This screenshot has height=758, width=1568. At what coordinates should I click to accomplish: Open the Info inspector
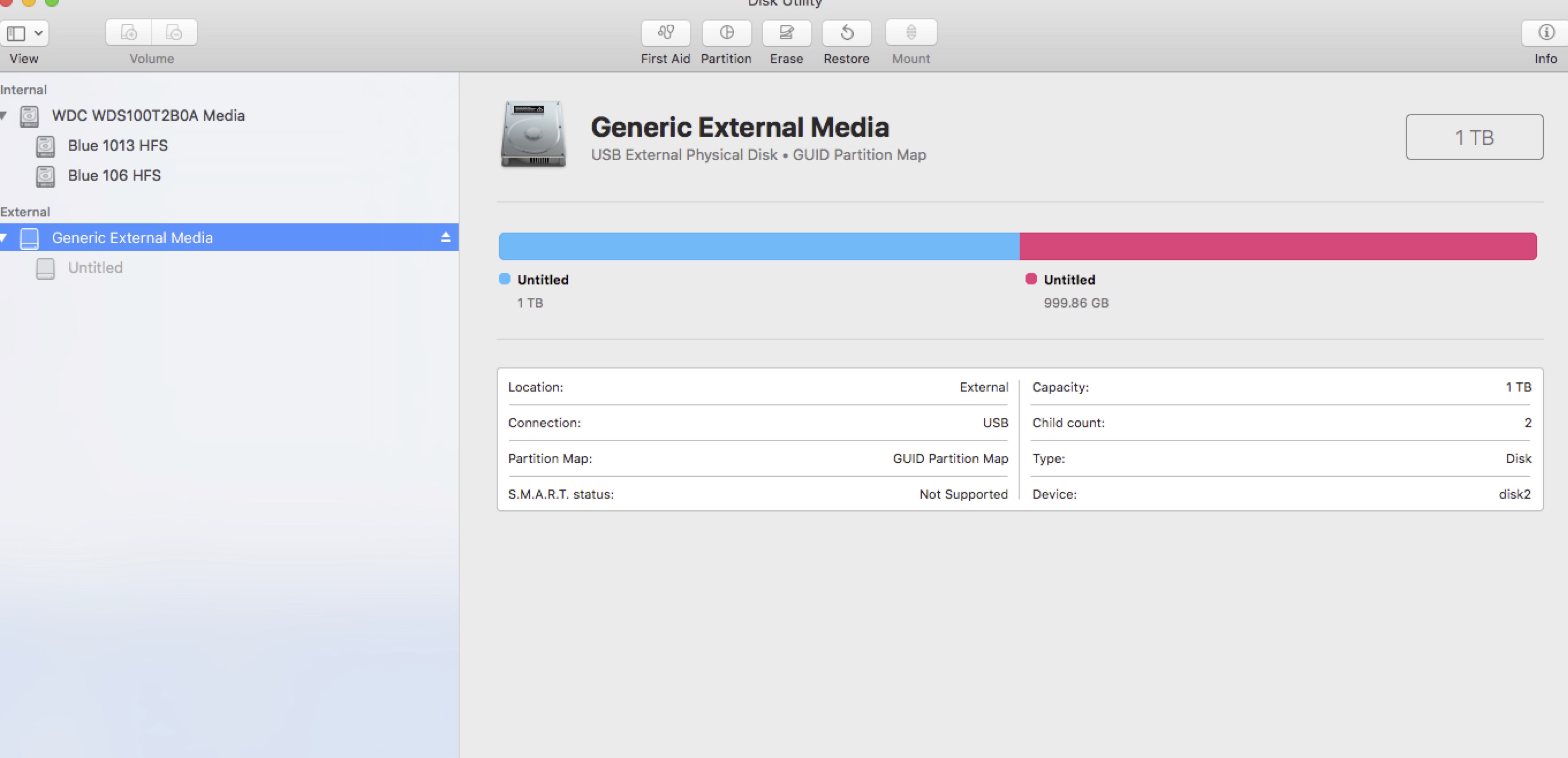point(1546,33)
